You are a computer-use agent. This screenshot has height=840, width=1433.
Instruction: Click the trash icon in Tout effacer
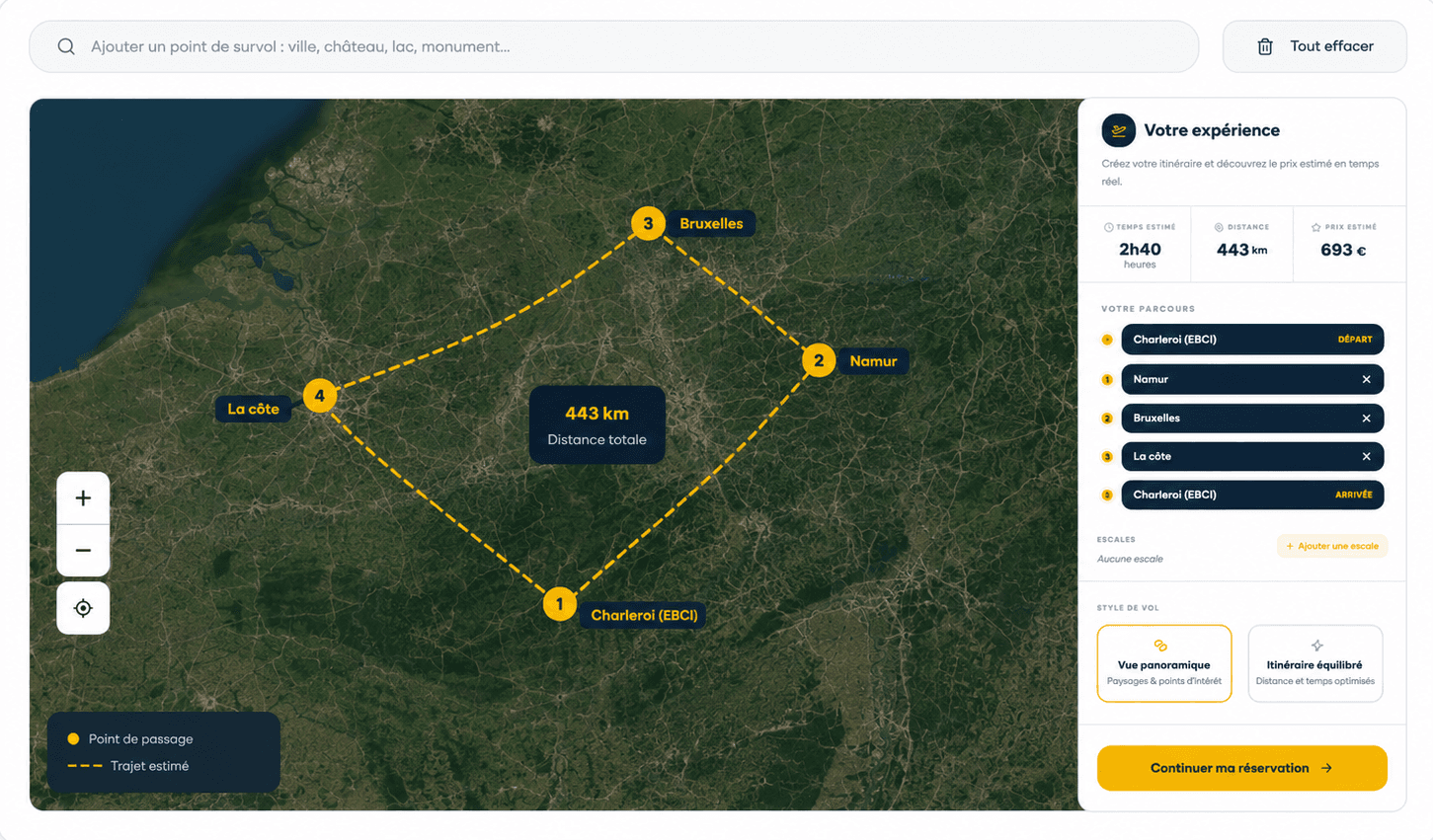[1265, 46]
